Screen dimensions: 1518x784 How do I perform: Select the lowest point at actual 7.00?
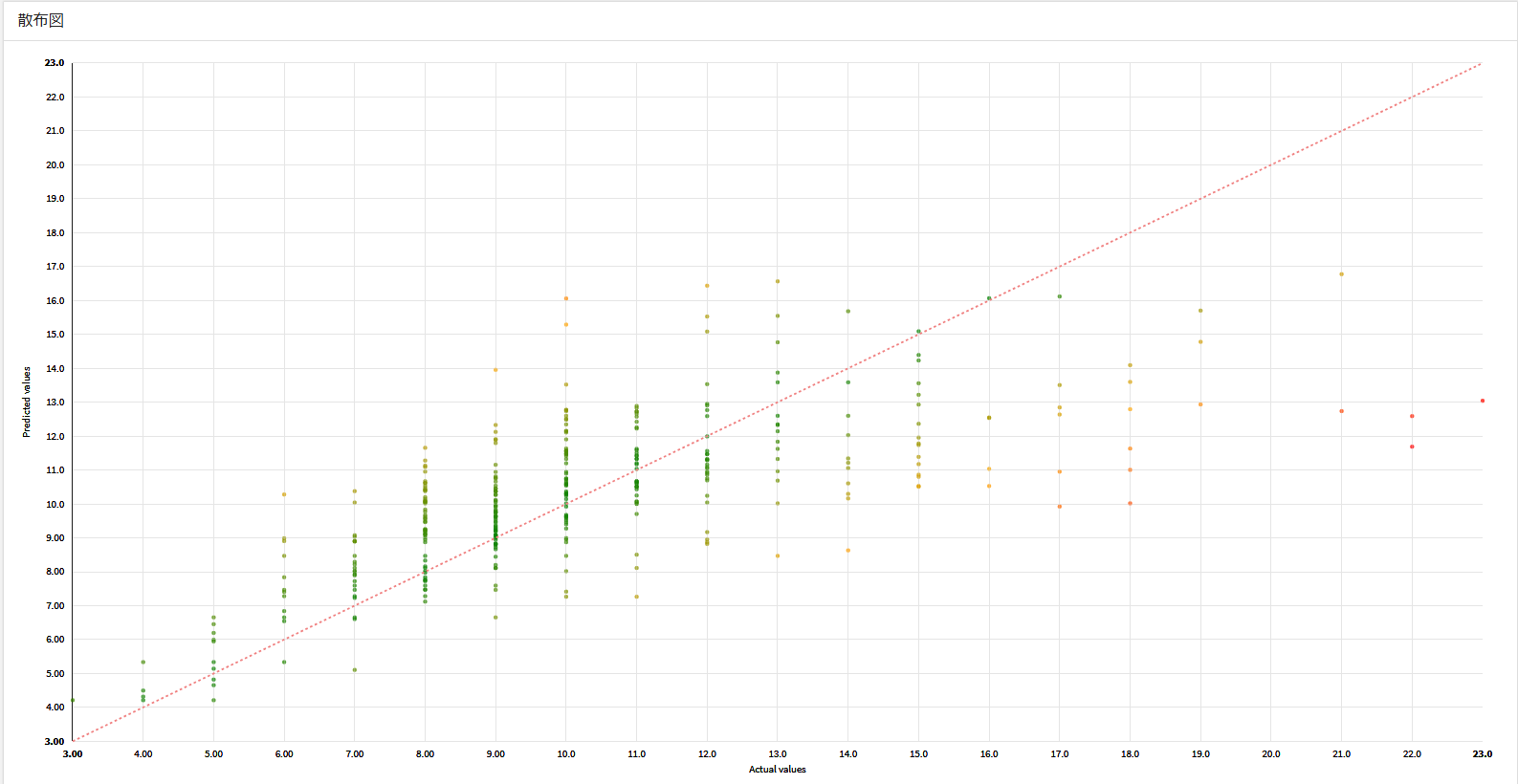tap(355, 670)
